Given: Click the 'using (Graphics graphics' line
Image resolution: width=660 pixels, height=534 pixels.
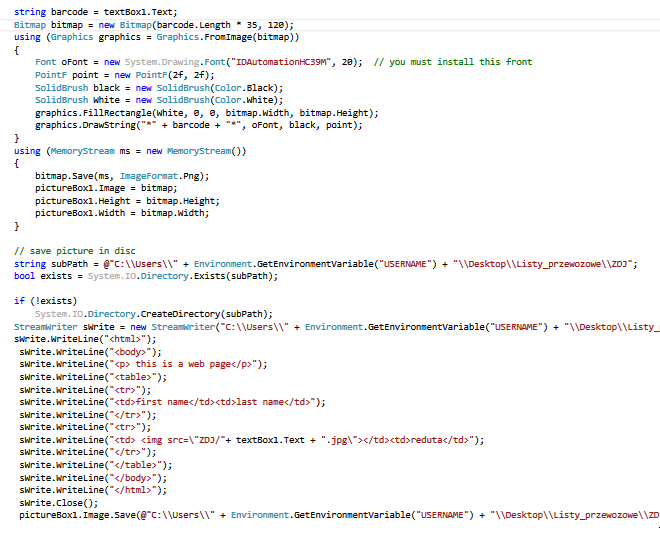Looking at the screenshot, I should [x=156, y=37].
